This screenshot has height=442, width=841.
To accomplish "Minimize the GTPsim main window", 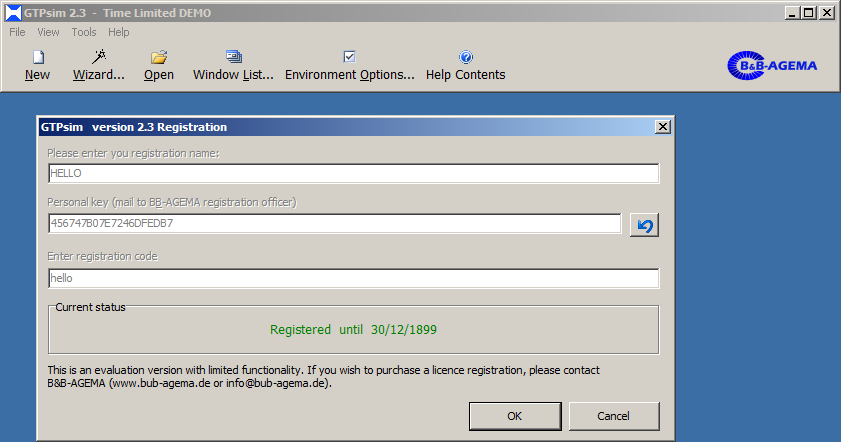I will (792, 13).
